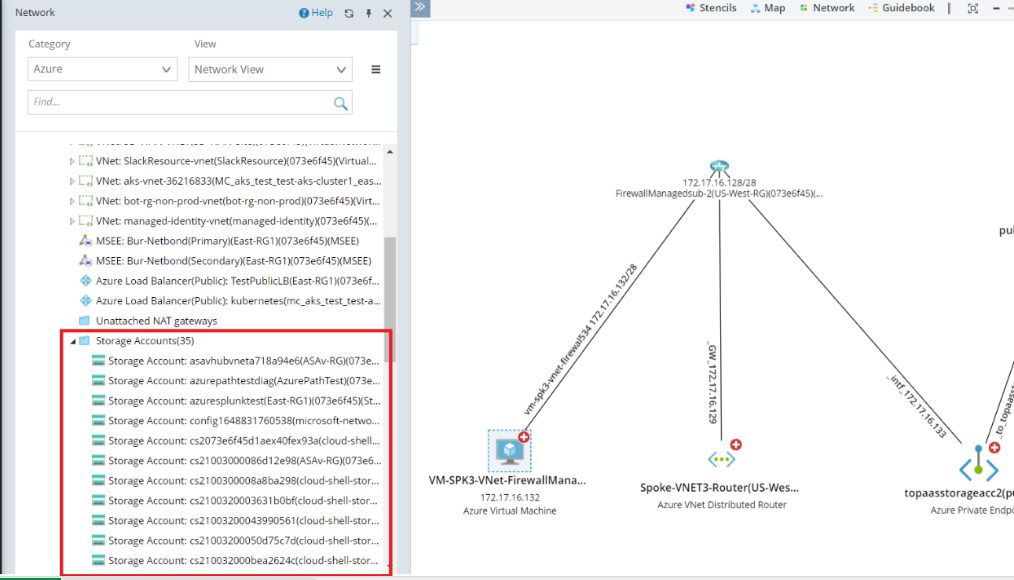Image resolution: width=1014 pixels, height=580 pixels.
Task: Select Storage Account cs2073e6f45d1aex40fex93a
Action: pos(244,441)
